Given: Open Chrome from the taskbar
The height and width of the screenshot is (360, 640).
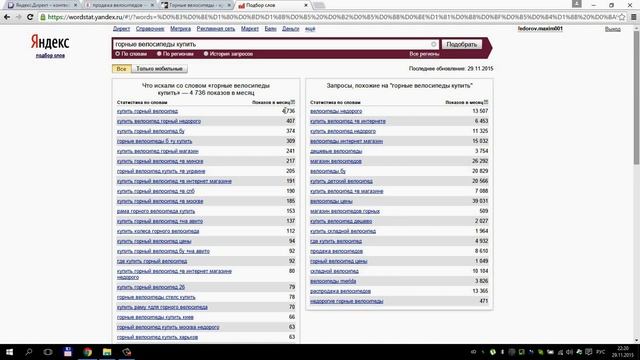Looking at the screenshot, I should (87, 352).
